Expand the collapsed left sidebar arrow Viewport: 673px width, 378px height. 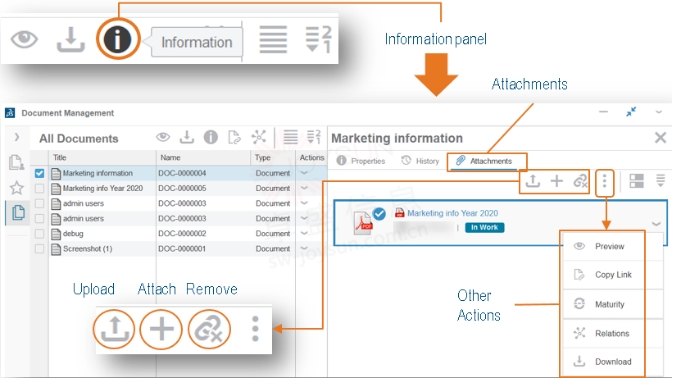pyautogui.click(x=17, y=137)
